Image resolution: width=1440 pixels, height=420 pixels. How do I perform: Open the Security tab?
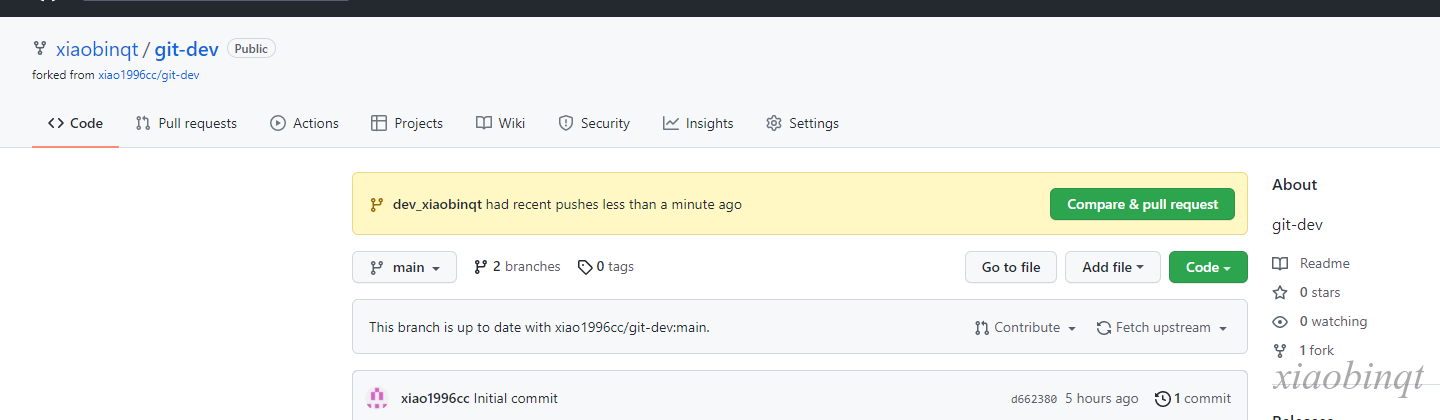593,123
